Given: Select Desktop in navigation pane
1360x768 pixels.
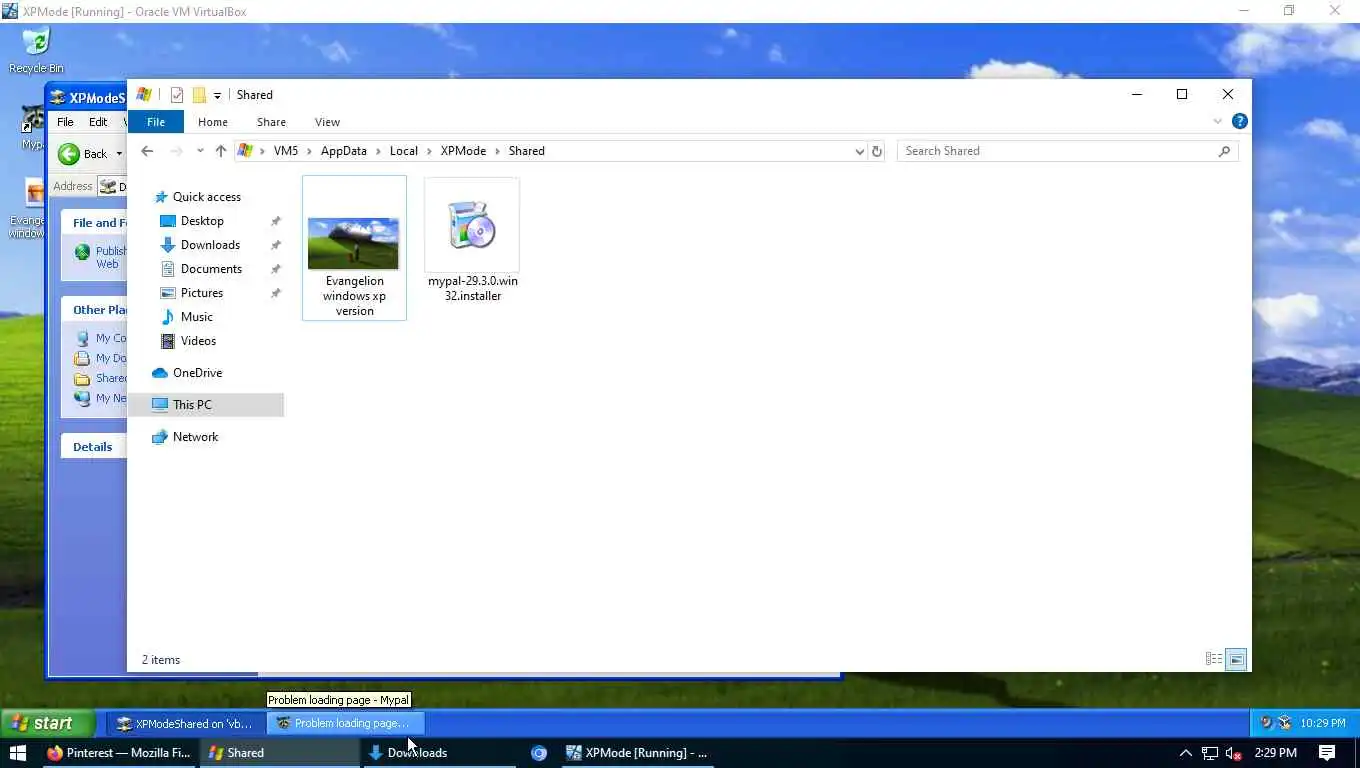Looking at the screenshot, I should tap(202, 221).
